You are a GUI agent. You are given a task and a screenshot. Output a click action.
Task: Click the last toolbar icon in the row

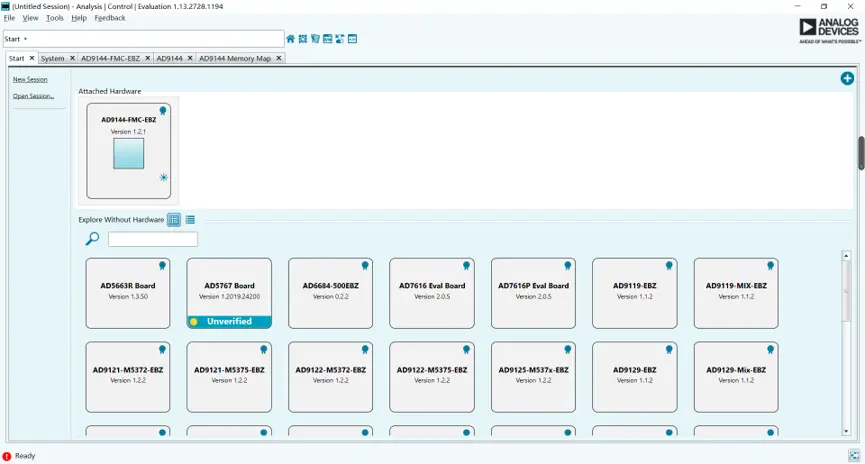click(353, 39)
